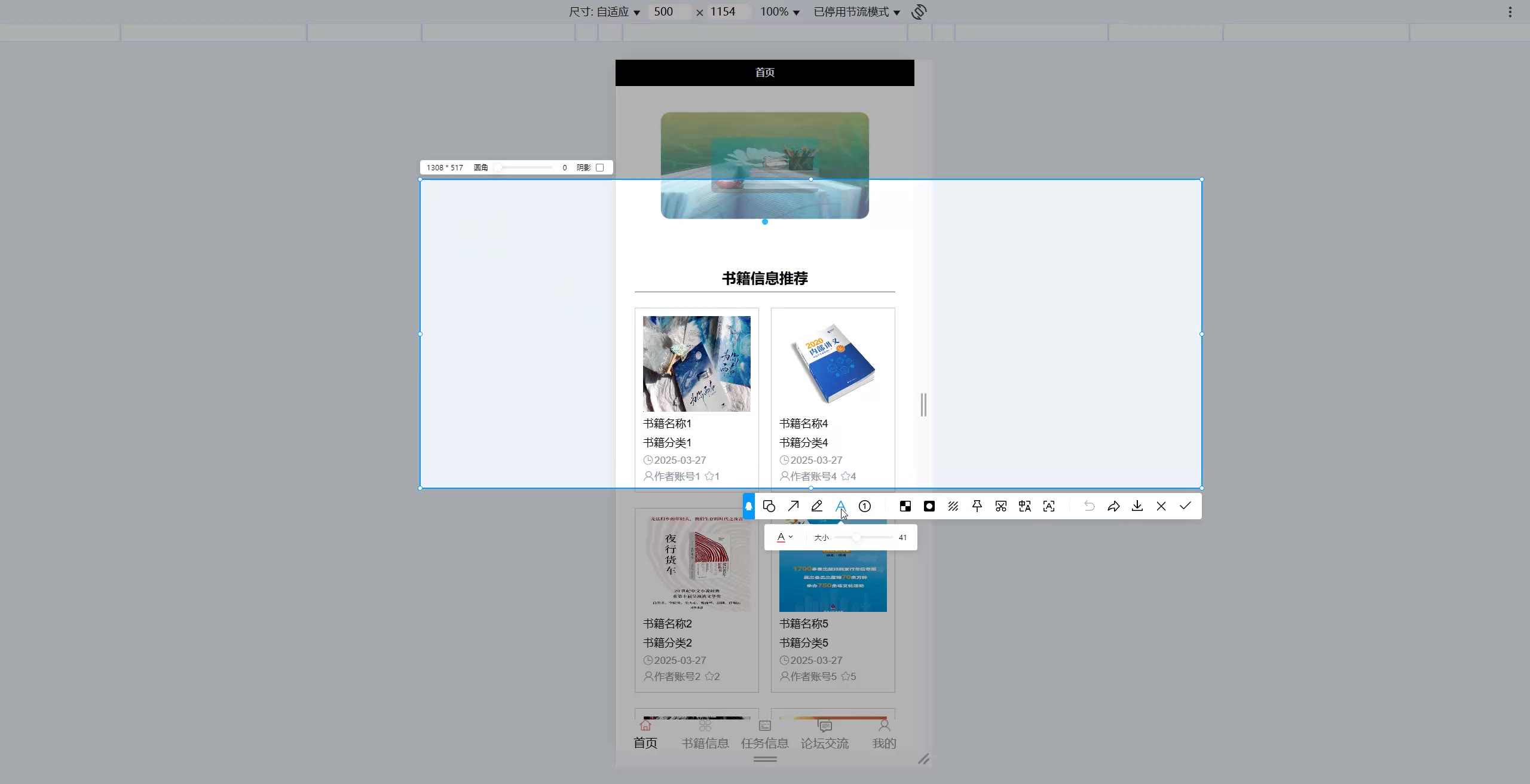The image size is (1530, 784).
Task: Click the translate text icon
Action: [1025, 506]
